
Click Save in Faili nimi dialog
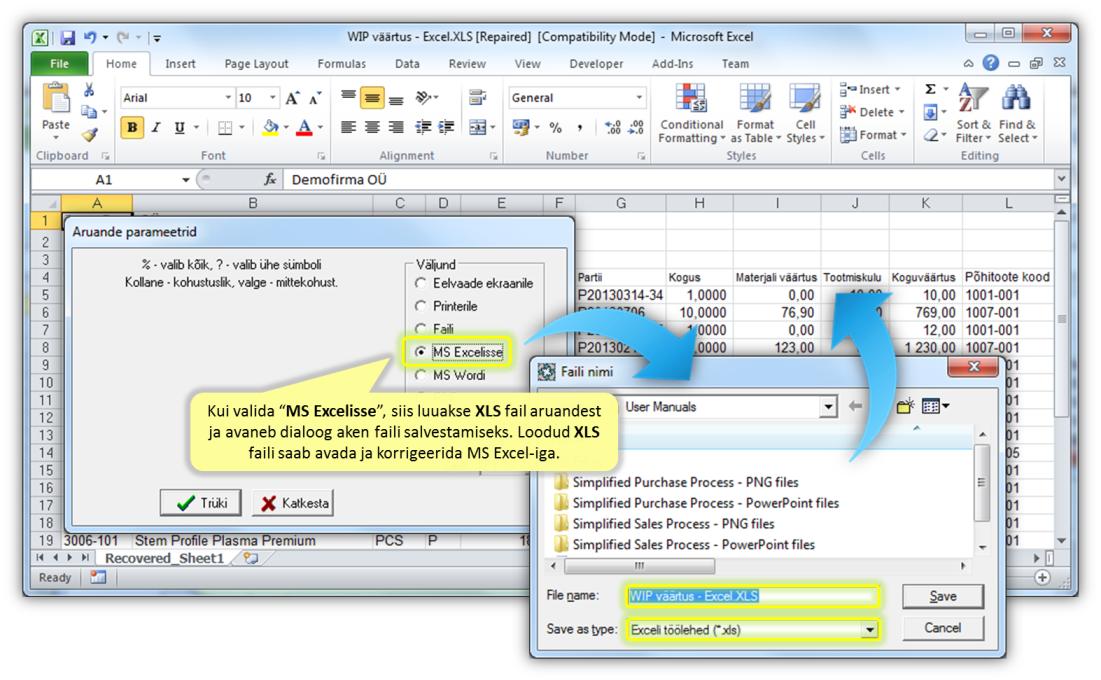coord(942,596)
